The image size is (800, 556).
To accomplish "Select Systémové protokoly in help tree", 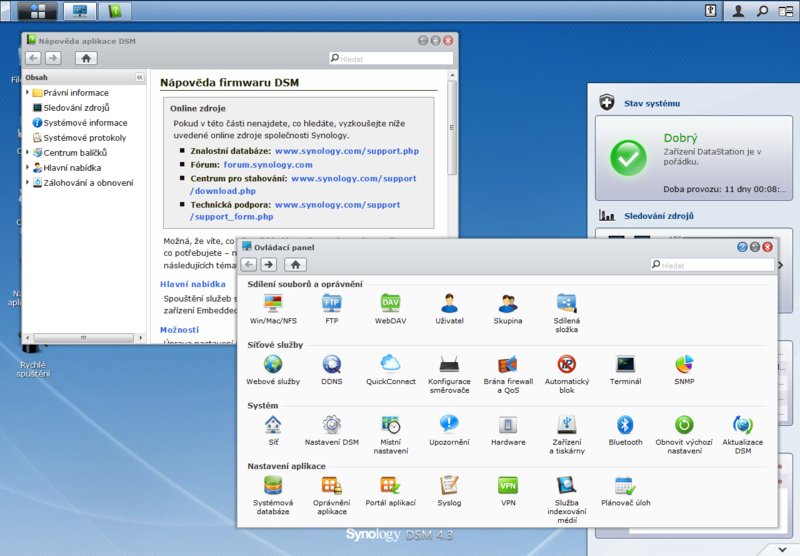I will [x=79, y=137].
